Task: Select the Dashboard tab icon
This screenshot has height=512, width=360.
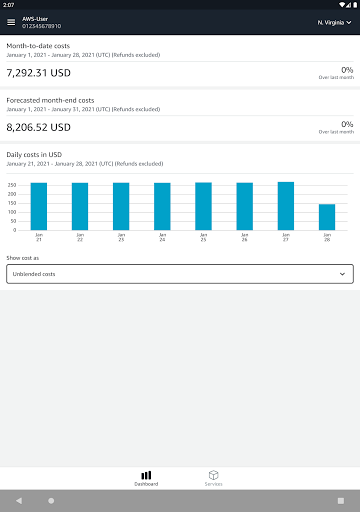Action: (146, 475)
